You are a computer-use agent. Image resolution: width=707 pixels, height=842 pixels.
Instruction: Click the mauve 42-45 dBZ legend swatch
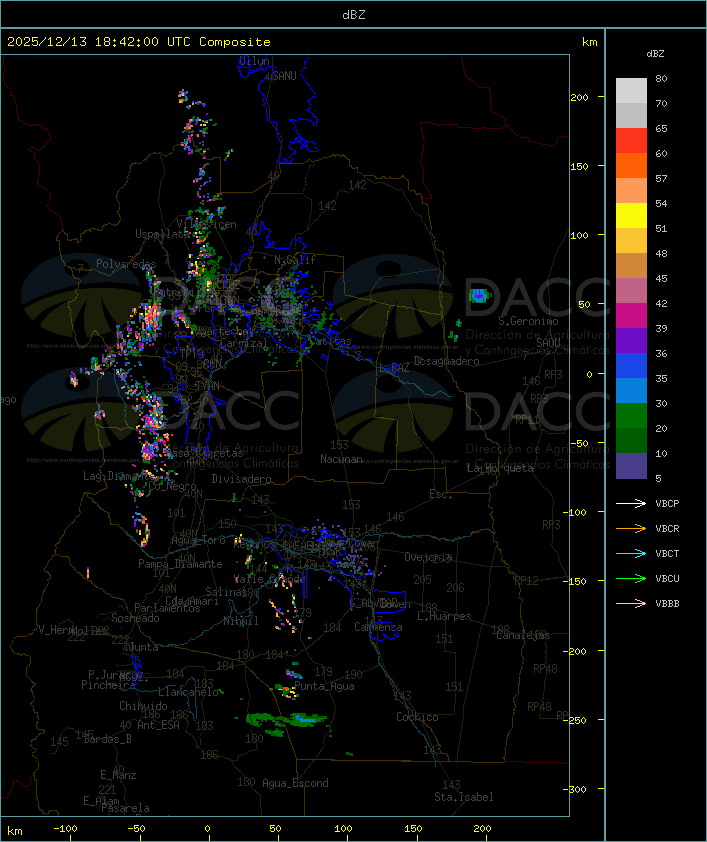point(631,291)
